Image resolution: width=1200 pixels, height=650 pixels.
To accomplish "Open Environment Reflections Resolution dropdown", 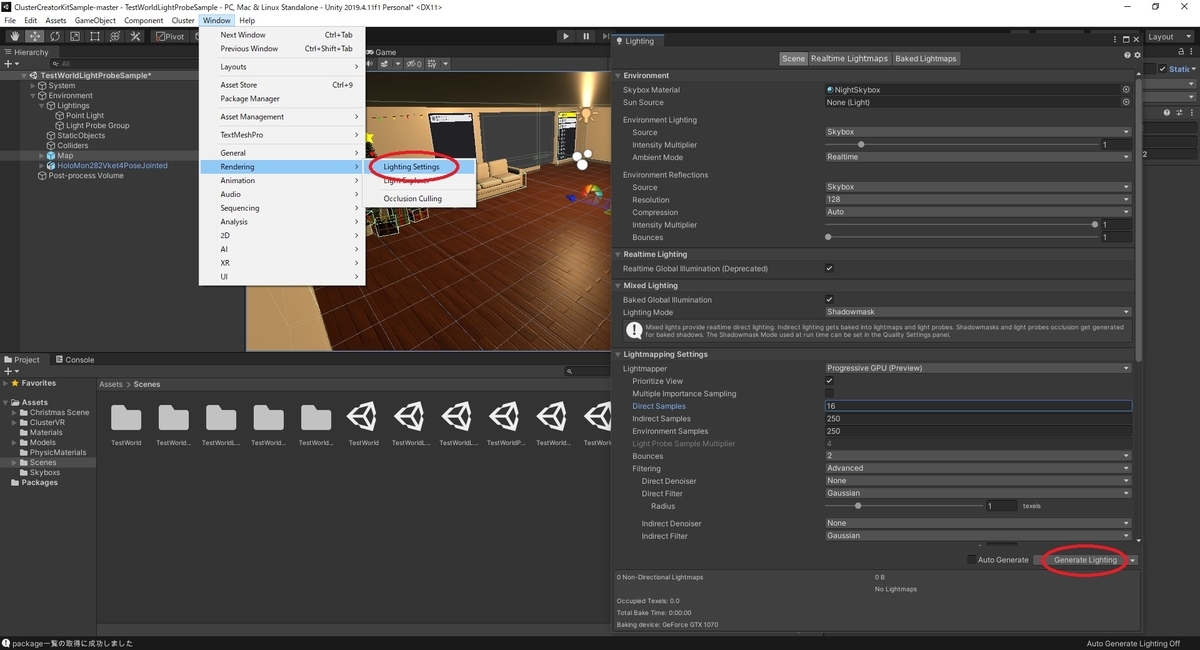I will point(977,200).
